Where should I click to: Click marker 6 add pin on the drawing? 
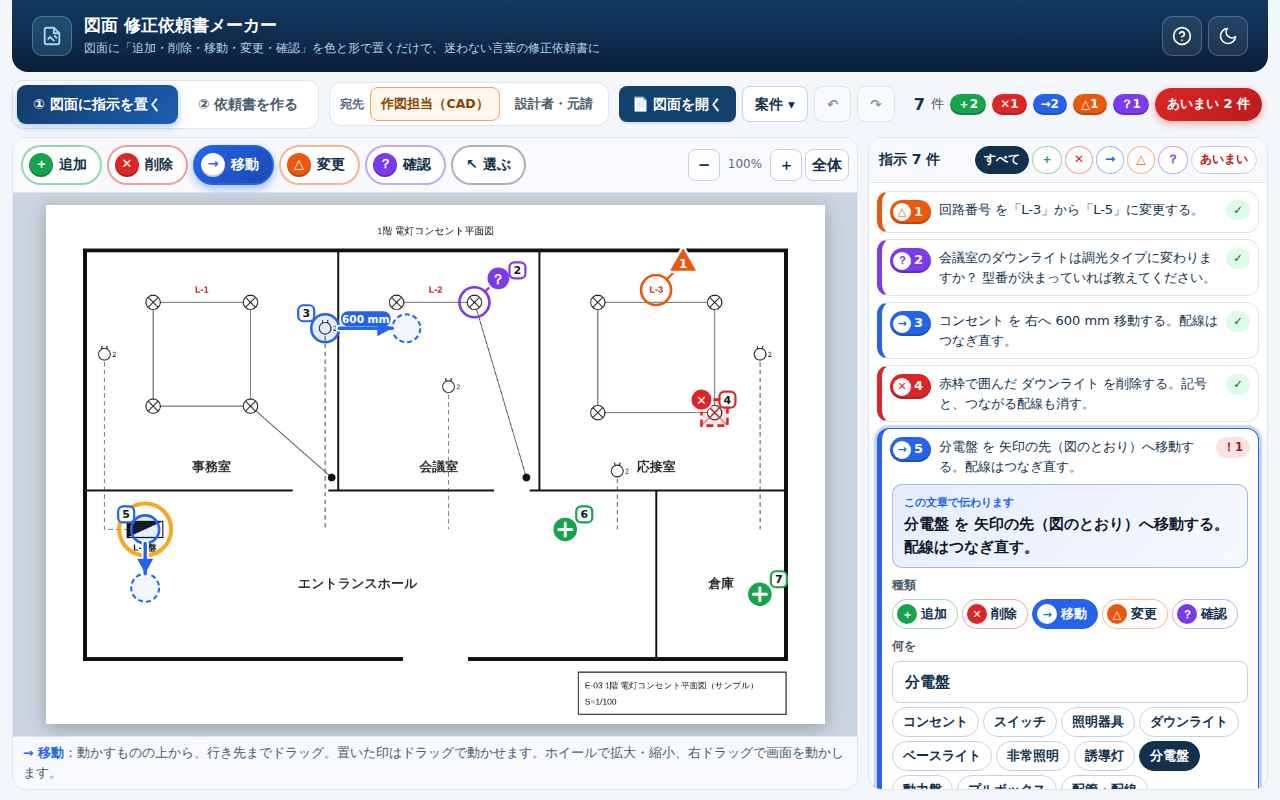[x=565, y=530]
